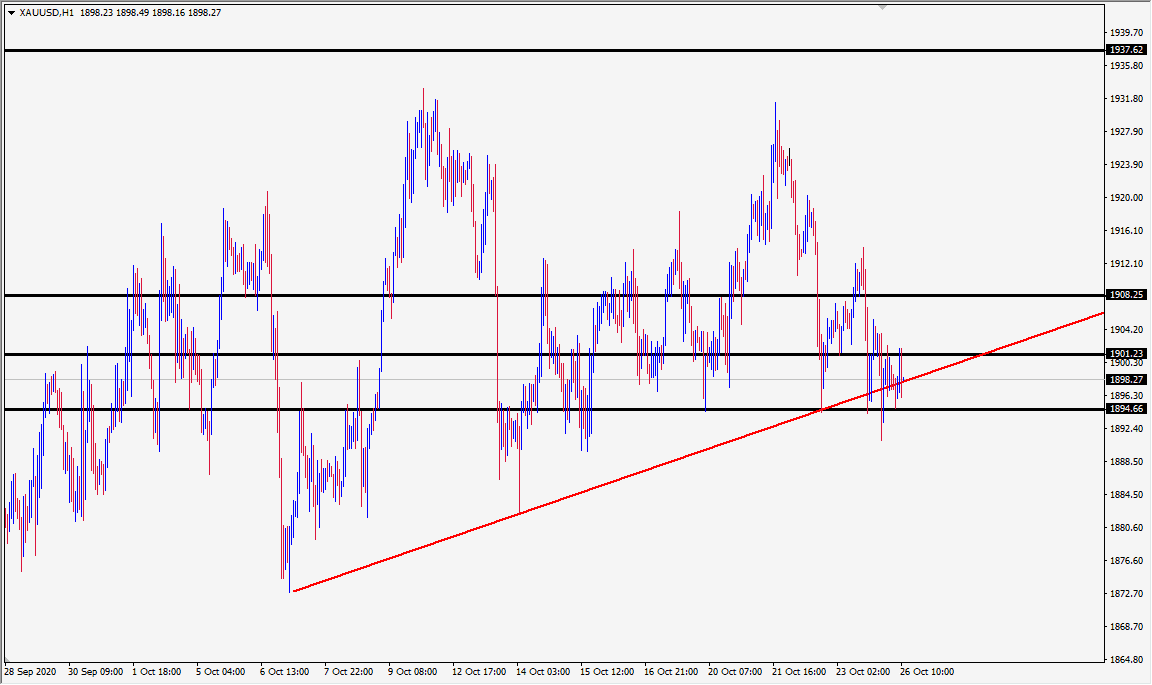Image resolution: width=1152 pixels, height=685 pixels.
Task: Click the 30 Sep 09:00 time label
Action: click(x=96, y=672)
